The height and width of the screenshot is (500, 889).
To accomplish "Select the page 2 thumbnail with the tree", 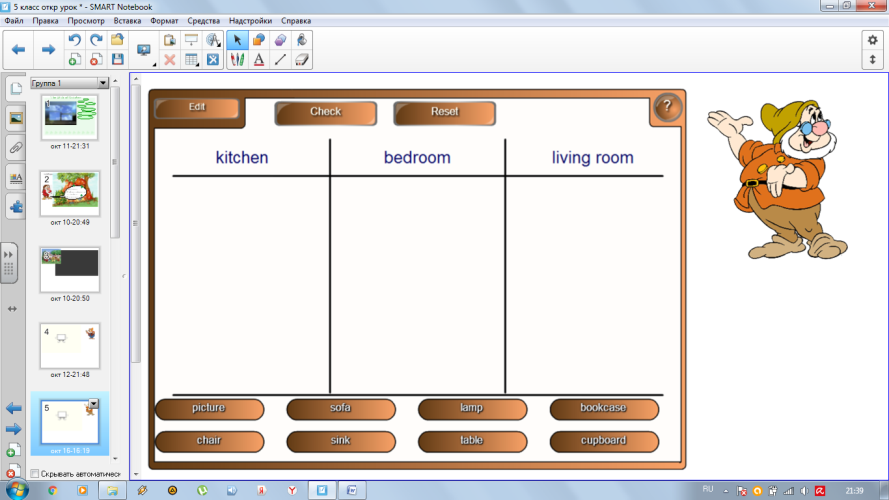I will (x=70, y=193).
